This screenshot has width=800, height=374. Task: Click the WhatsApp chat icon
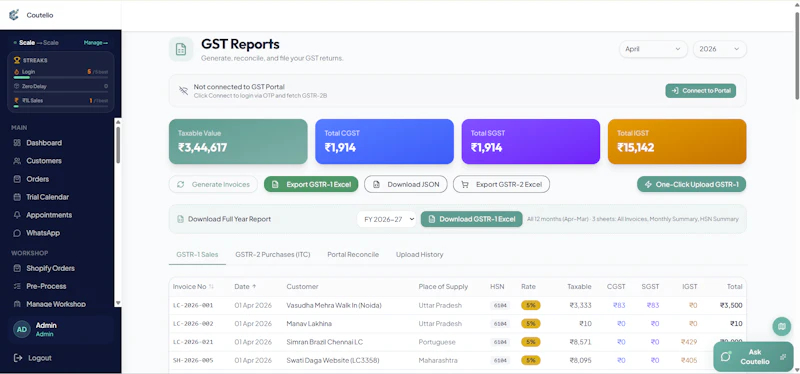coord(17,233)
